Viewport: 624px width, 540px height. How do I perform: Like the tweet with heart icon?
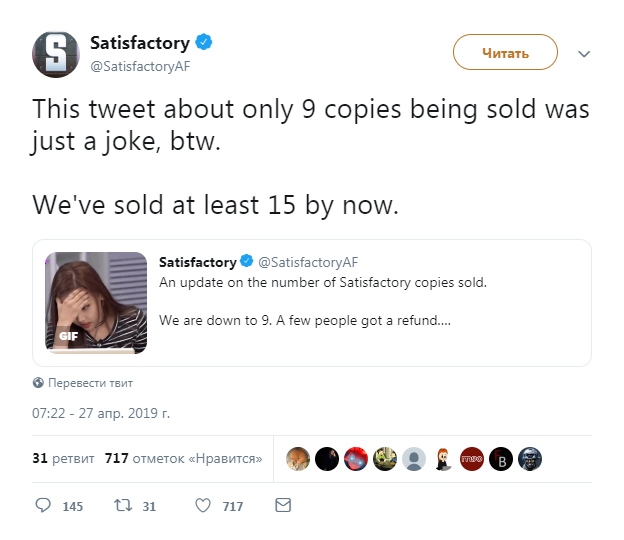point(203,506)
